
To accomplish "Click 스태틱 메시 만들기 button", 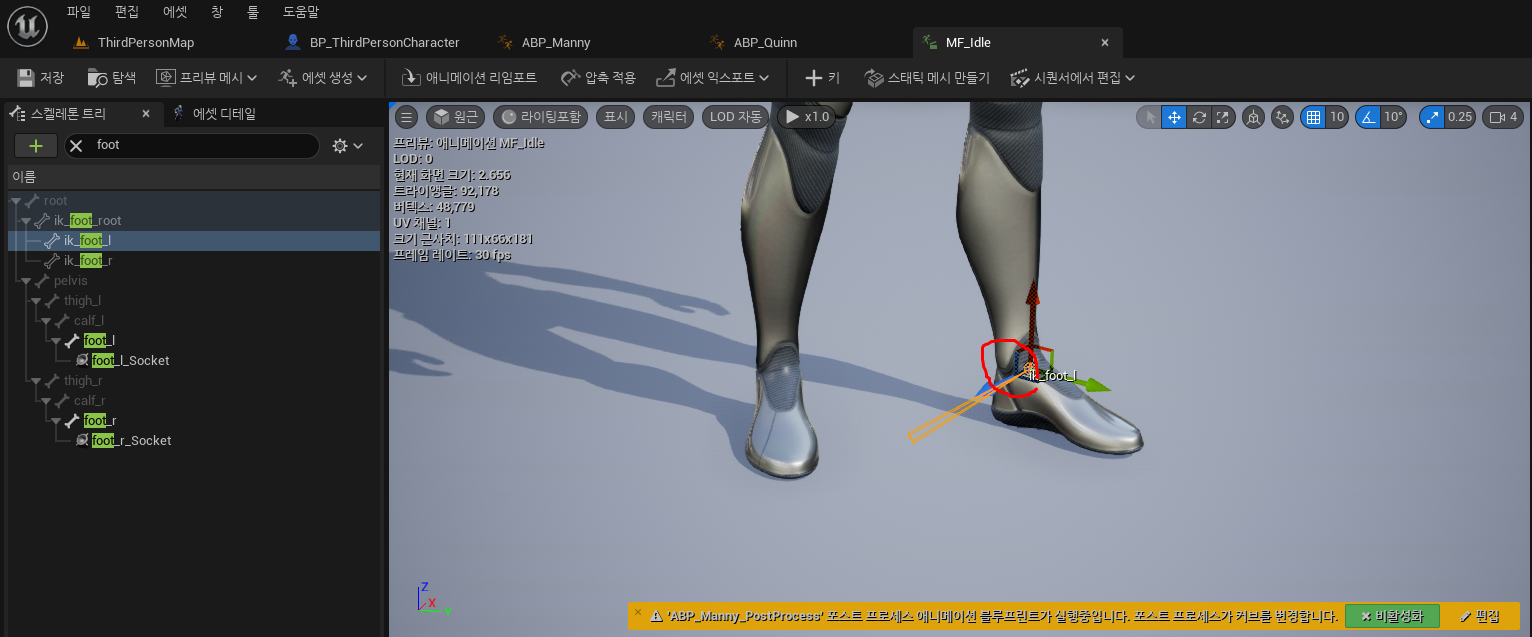I will (x=927, y=77).
